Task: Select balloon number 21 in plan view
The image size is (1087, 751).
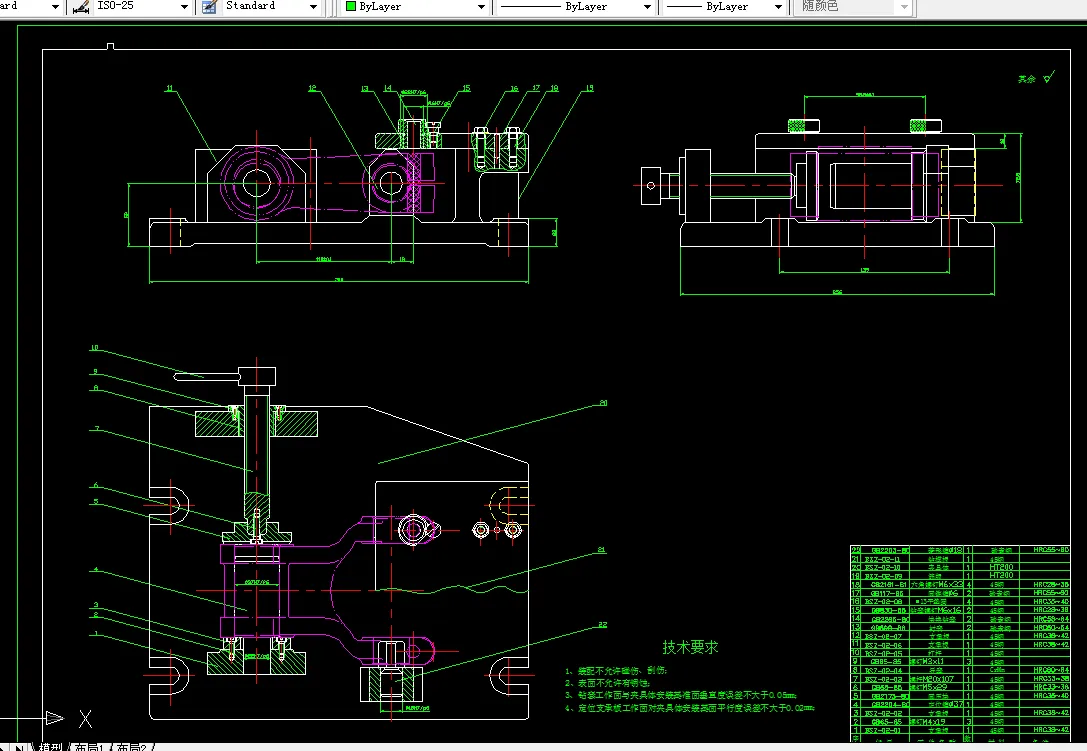Action: (601, 550)
